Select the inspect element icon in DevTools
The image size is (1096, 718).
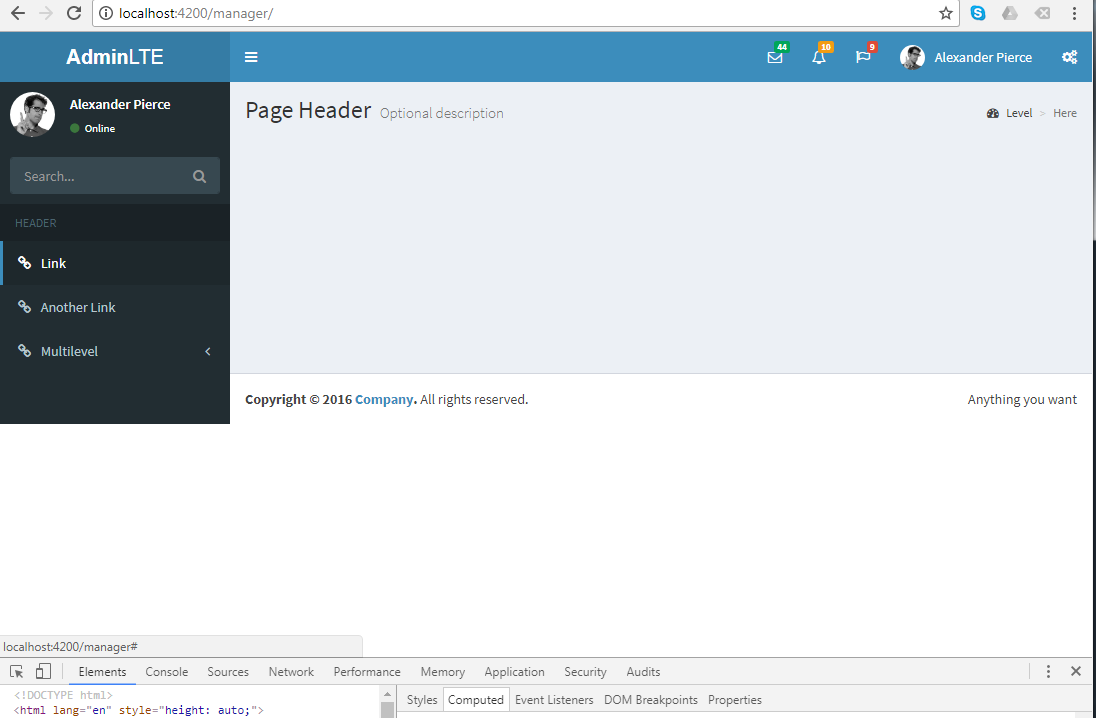click(15, 671)
